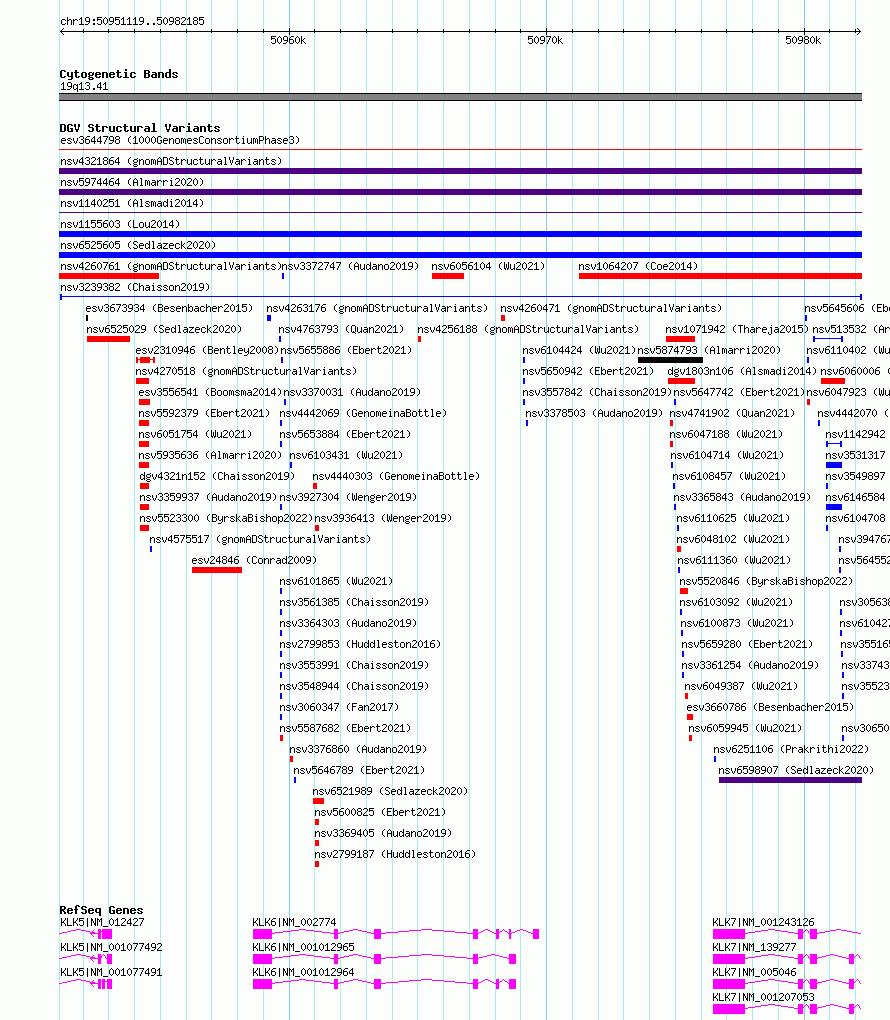Open nsv4270518 gnomADStructuralVariants label
This screenshot has width=890, height=1020.
247,371
